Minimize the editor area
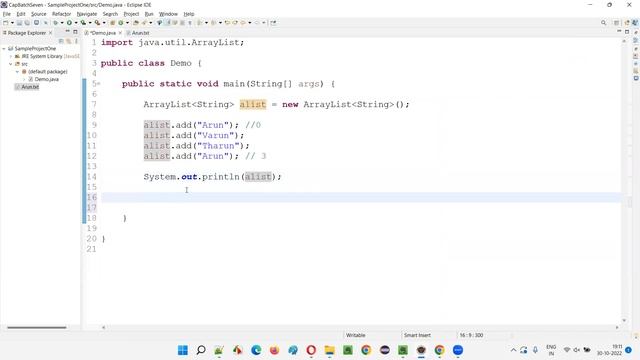Viewport: 640px width, 360px height. [619, 31]
